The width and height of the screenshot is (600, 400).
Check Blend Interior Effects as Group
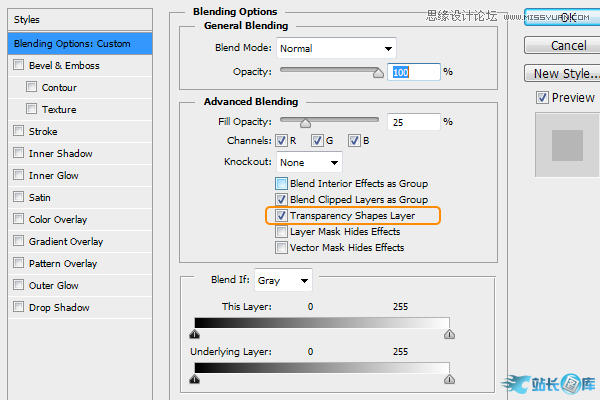[x=282, y=183]
